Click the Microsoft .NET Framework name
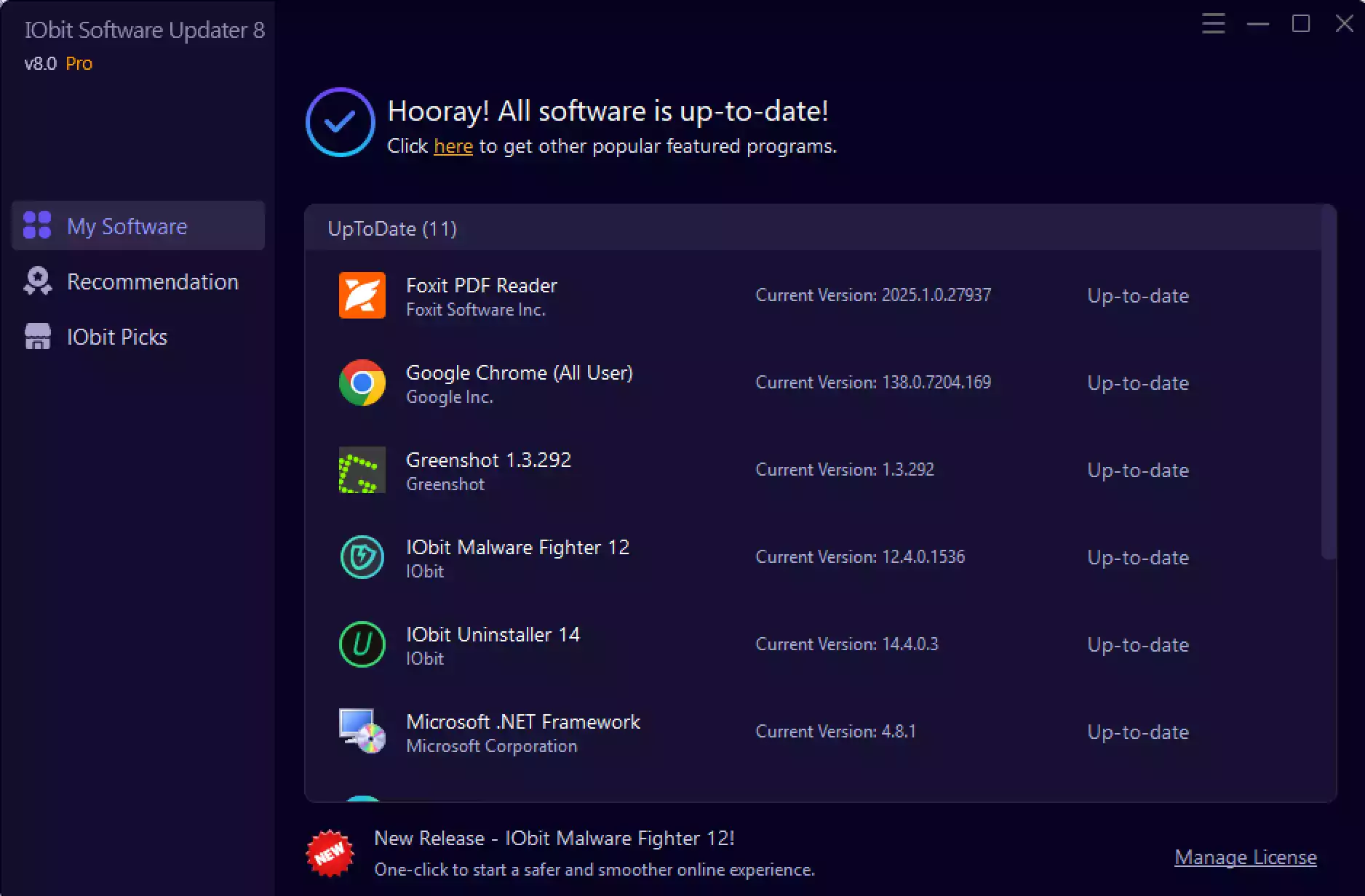Viewport: 1365px width, 896px height. tap(523, 721)
